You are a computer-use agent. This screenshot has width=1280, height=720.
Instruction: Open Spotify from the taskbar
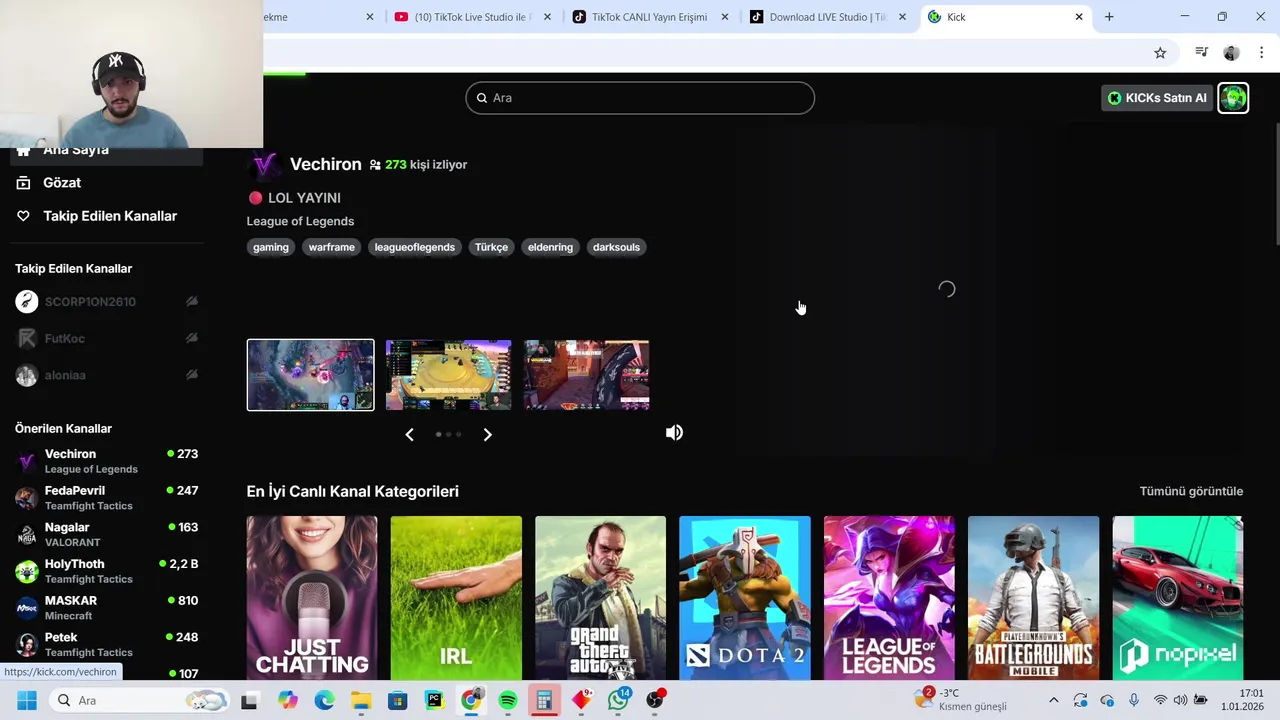(x=508, y=701)
